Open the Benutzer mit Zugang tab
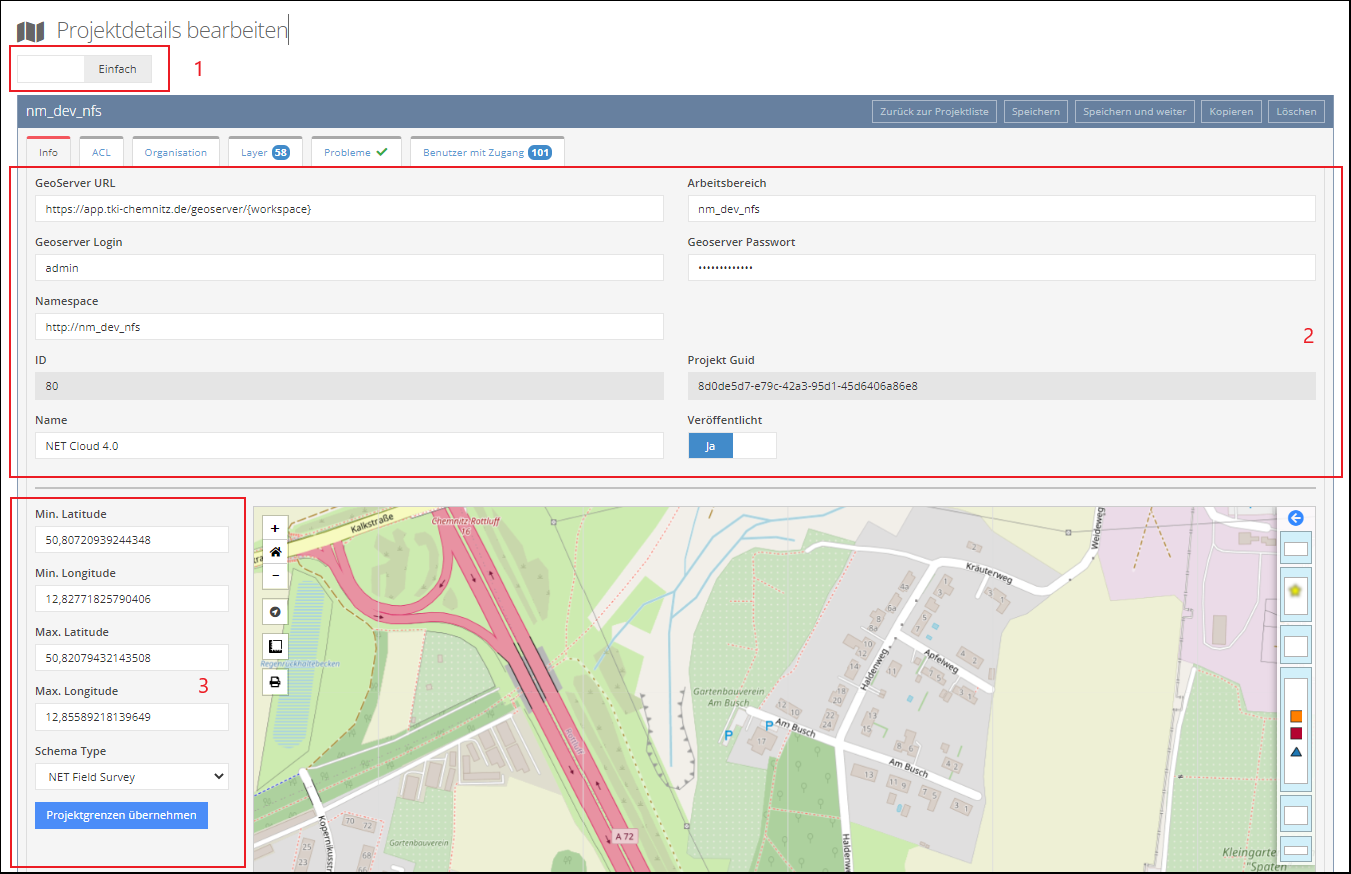The height and width of the screenshot is (874, 1351). point(486,152)
